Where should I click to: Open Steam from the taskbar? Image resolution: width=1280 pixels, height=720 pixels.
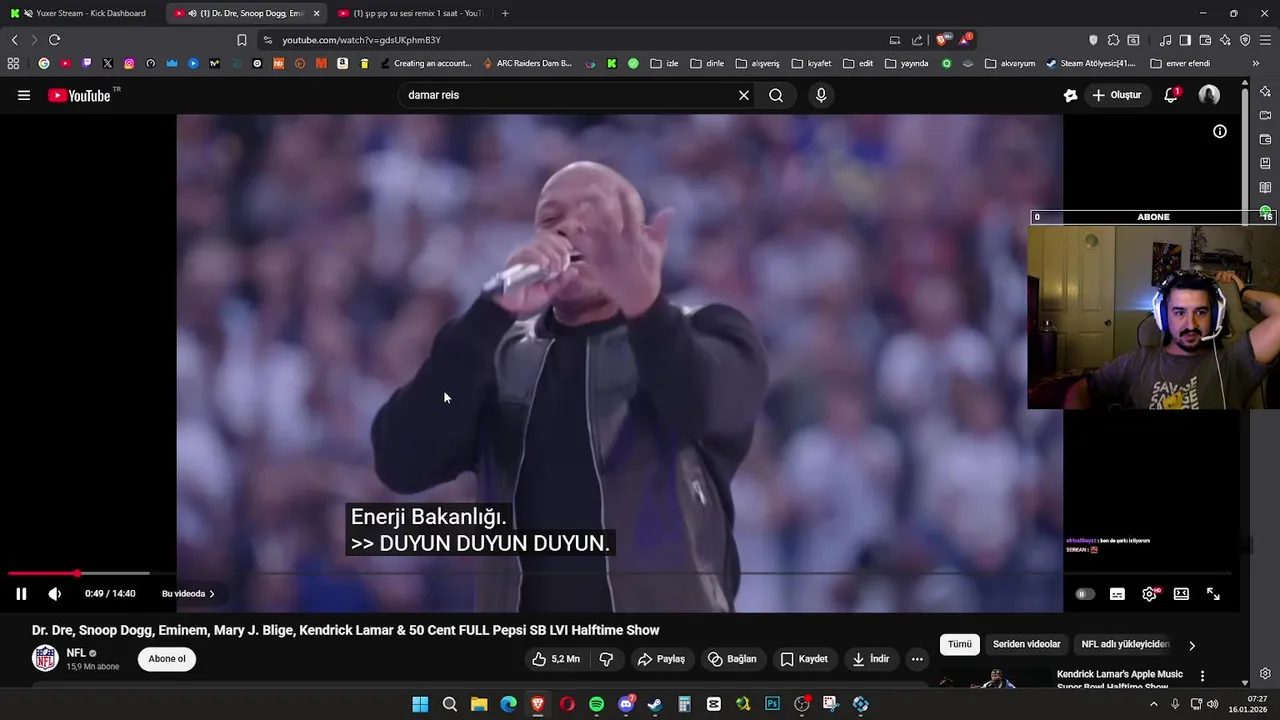(655, 704)
